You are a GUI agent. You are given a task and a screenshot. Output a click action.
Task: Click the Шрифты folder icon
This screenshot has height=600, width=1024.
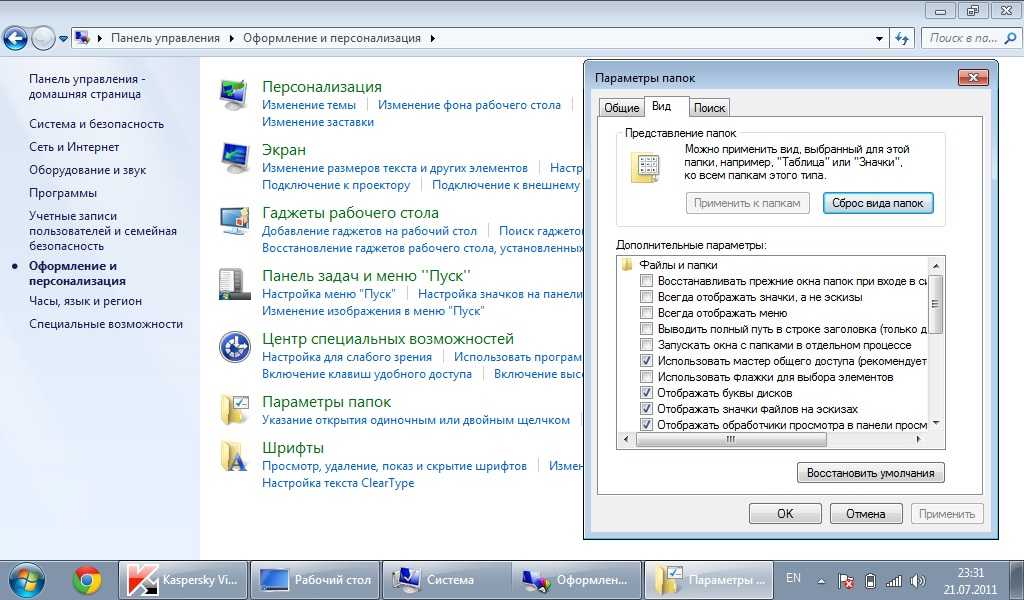[234, 455]
